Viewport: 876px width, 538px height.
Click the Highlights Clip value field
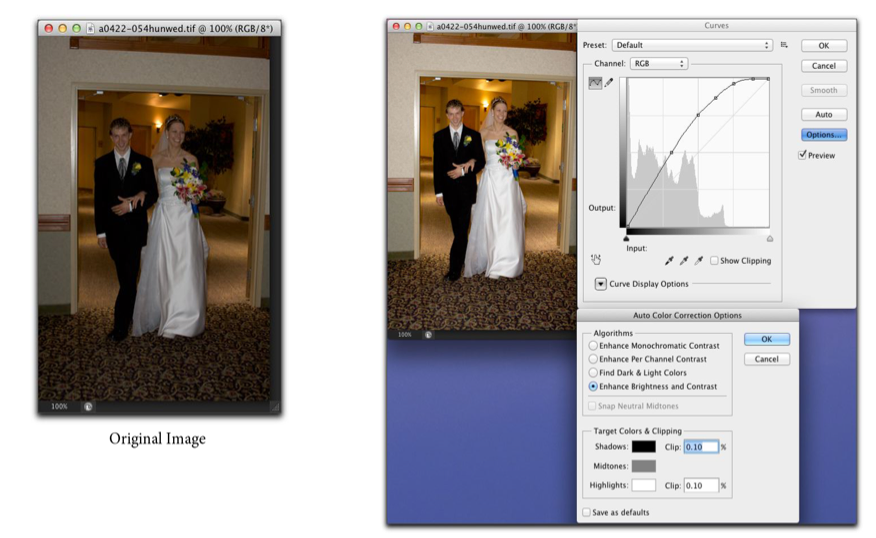tap(701, 485)
